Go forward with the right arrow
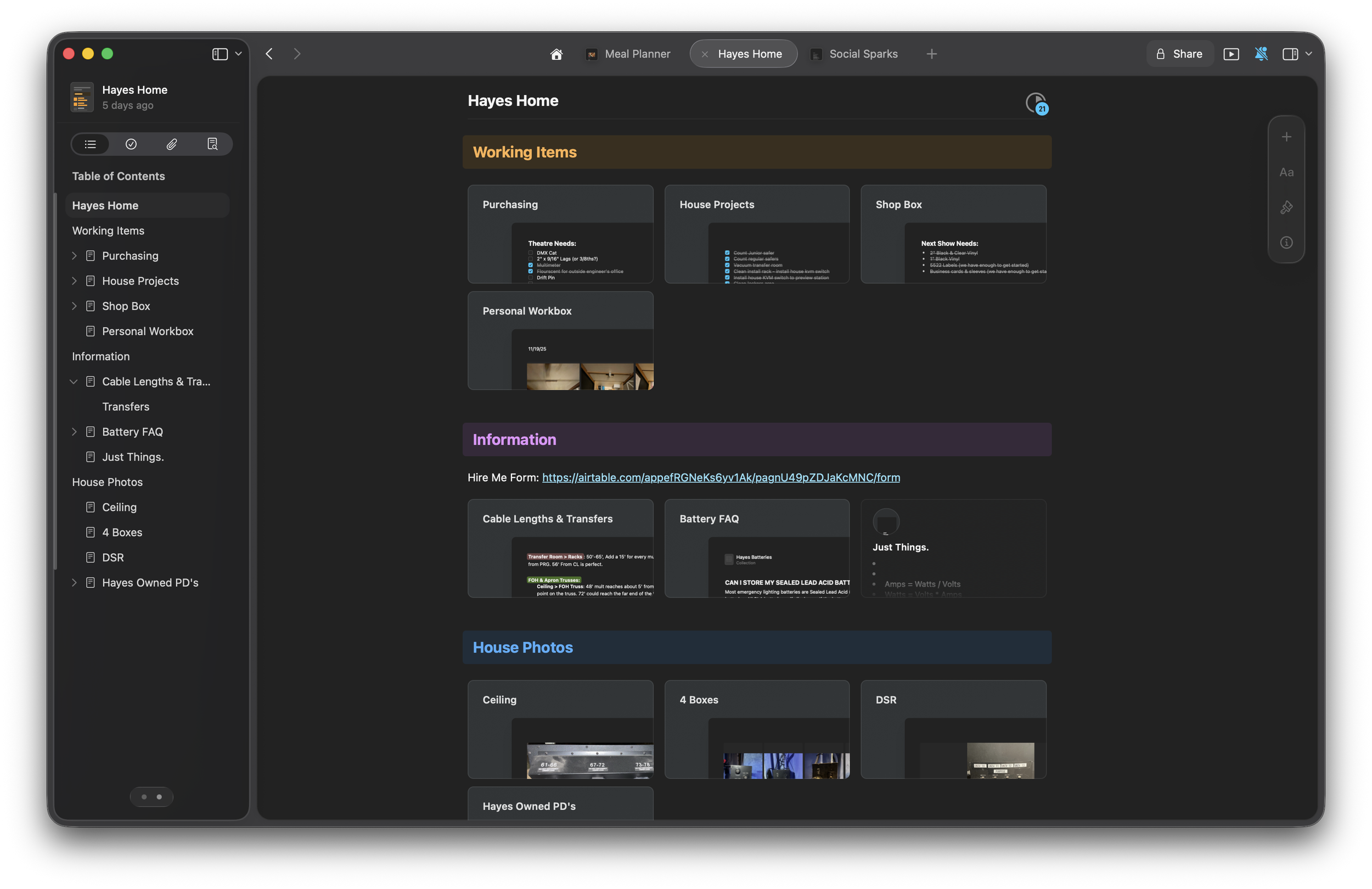The width and height of the screenshot is (1372, 889). pos(297,54)
